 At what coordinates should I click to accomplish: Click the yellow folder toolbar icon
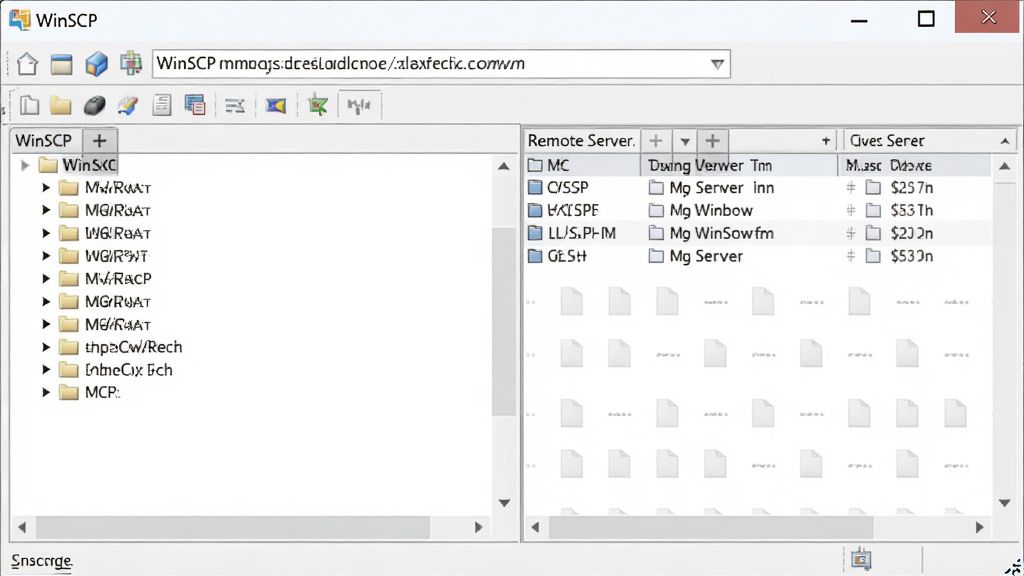[60, 105]
